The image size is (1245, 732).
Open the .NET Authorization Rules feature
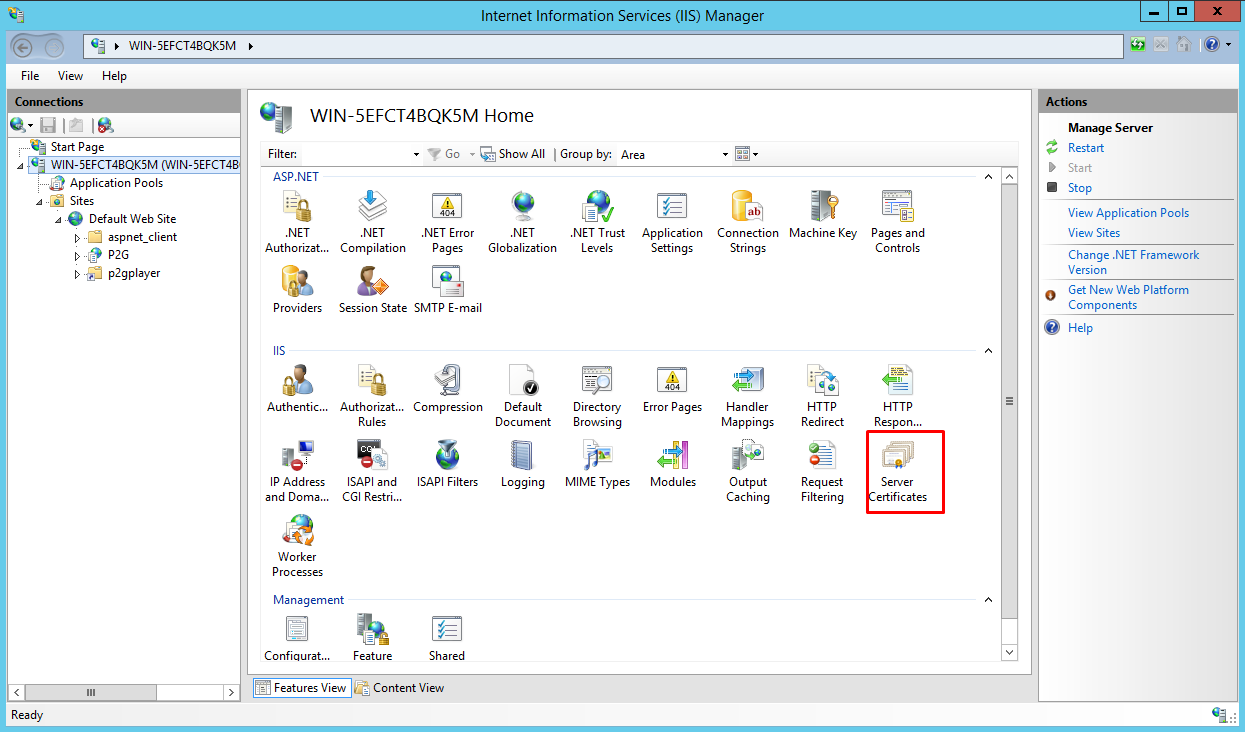297,222
